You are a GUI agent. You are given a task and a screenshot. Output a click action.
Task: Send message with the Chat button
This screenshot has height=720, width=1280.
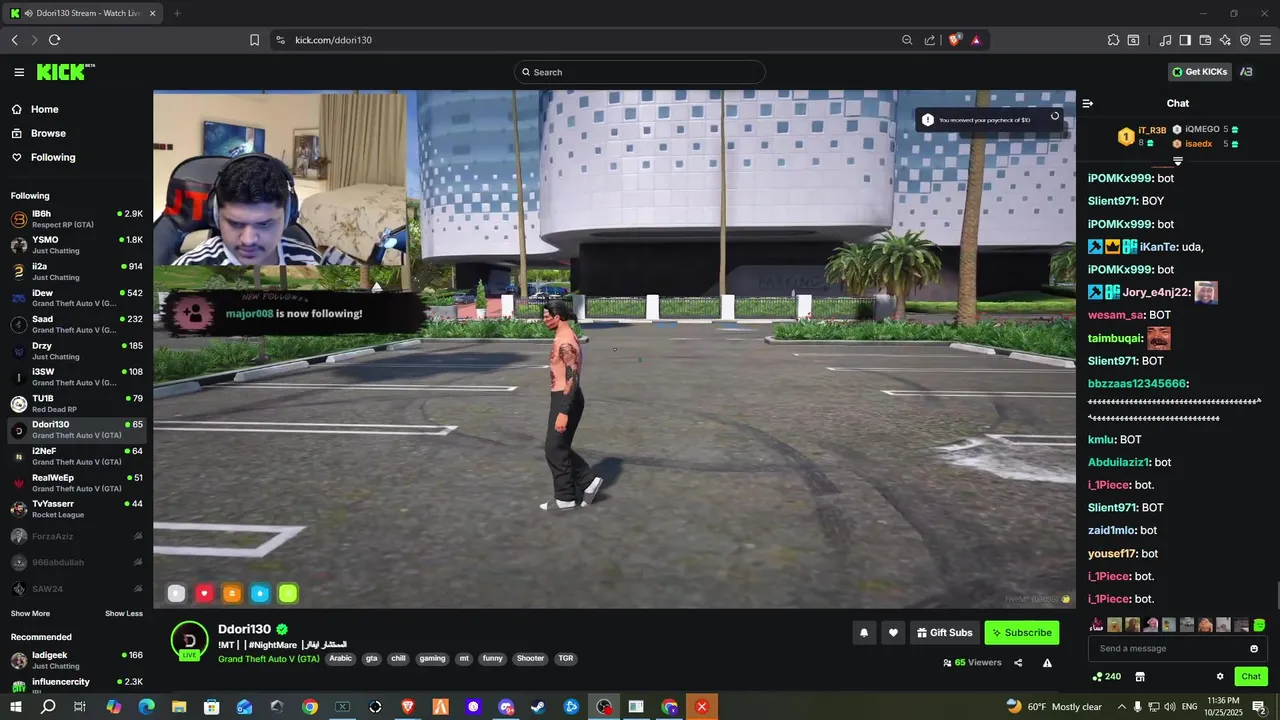coord(1251,676)
